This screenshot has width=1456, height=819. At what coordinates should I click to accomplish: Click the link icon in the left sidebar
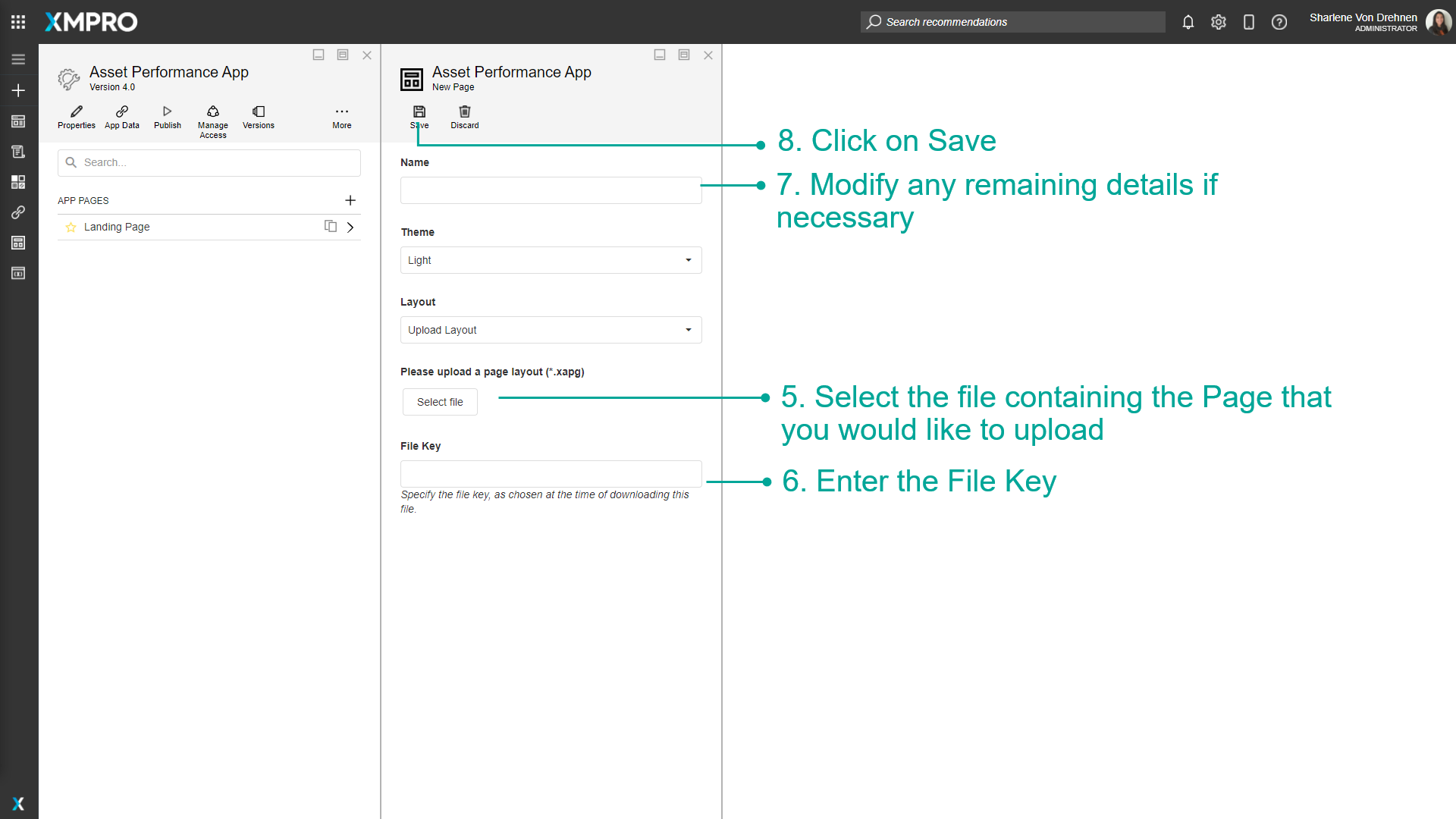(18, 212)
